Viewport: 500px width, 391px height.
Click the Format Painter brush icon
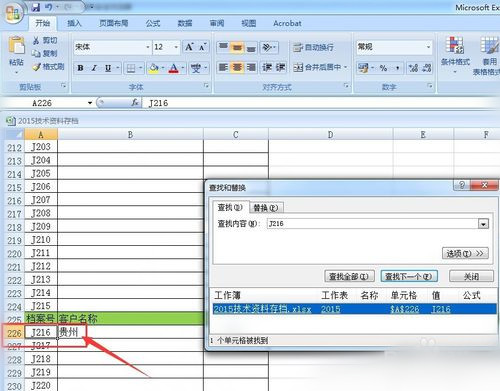pyautogui.click(x=36, y=67)
